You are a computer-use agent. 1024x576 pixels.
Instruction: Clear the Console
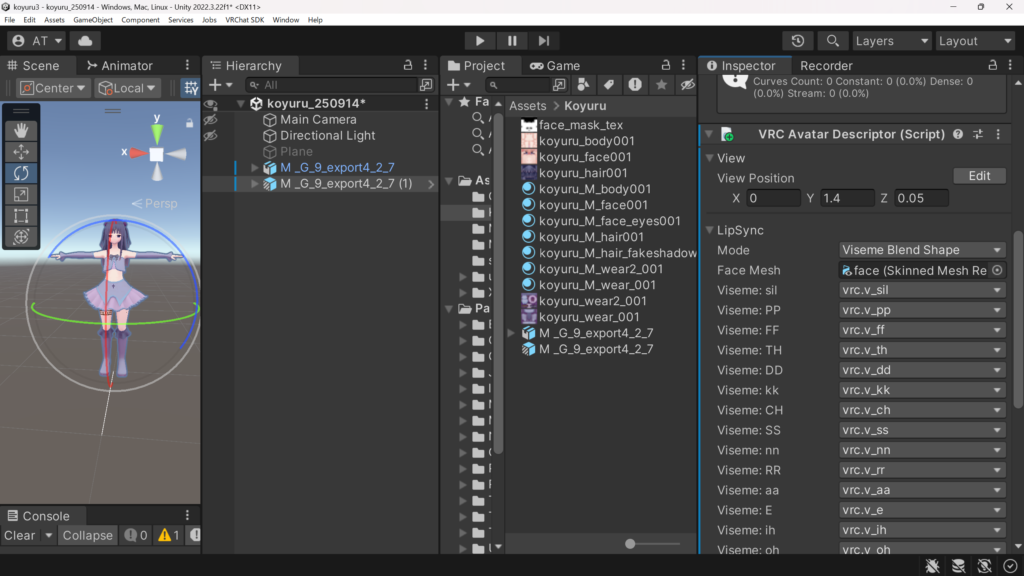tap(20, 536)
